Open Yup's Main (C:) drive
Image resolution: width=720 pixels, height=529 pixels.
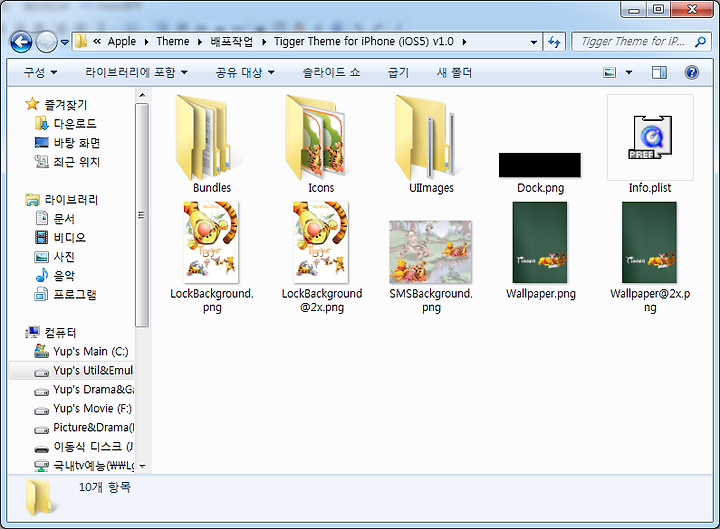tap(81, 351)
